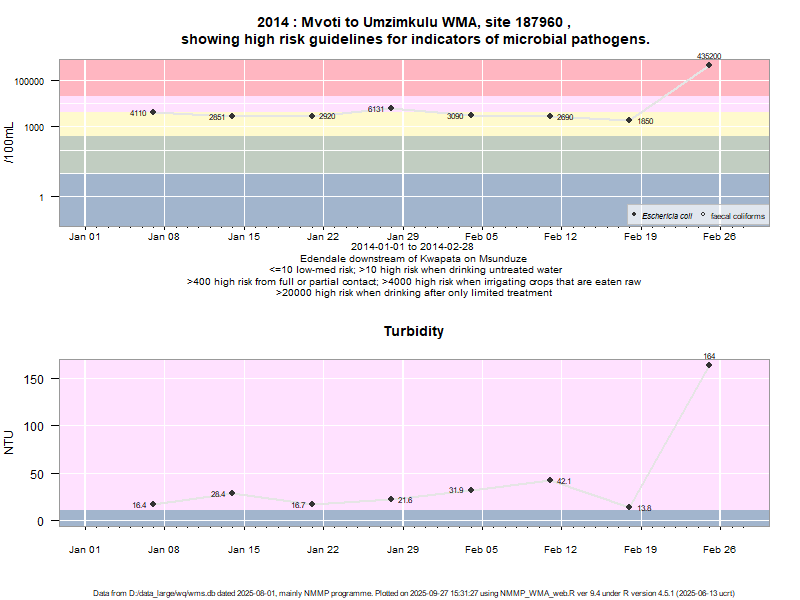Image resolution: width=800 pixels, height=600 pixels.
Task: Select the 6131 data point marker
Action: (391, 108)
